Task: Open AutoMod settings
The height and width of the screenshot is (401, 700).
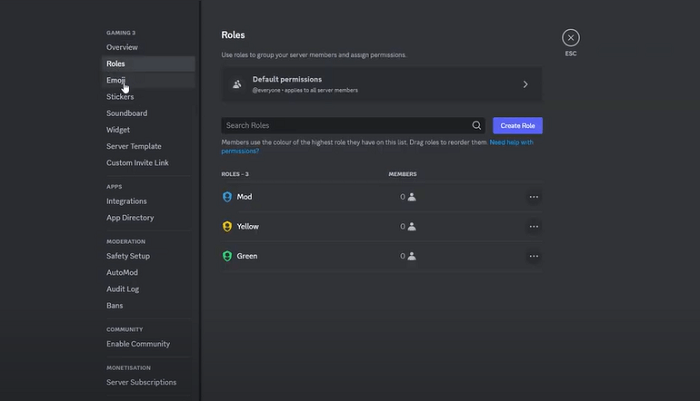Action: [x=122, y=272]
